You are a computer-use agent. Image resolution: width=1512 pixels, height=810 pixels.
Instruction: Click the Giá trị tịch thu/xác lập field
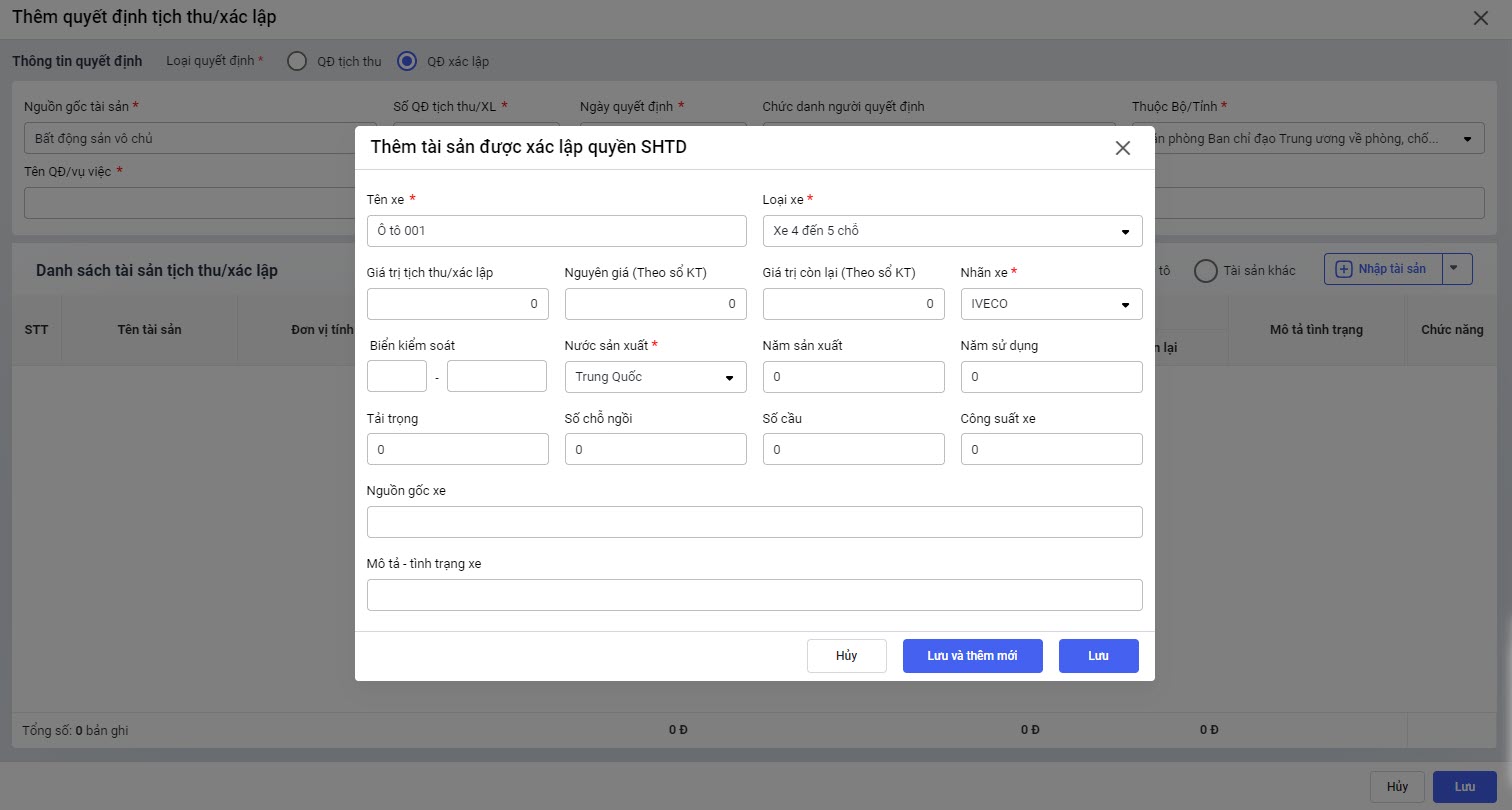click(x=457, y=304)
